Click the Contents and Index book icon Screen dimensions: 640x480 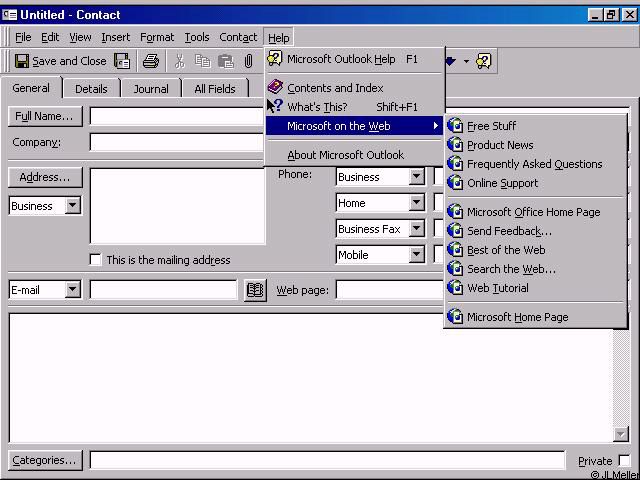click(x=276, y=87)
